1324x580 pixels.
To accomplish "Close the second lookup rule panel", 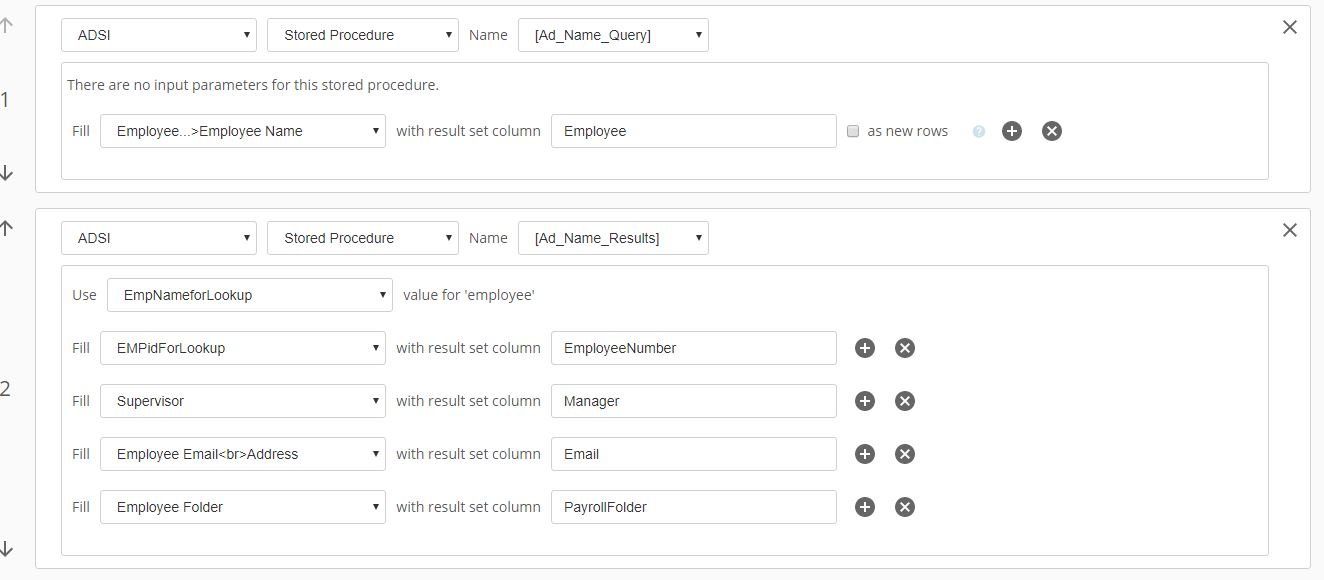I will [x=1289, y=230].
